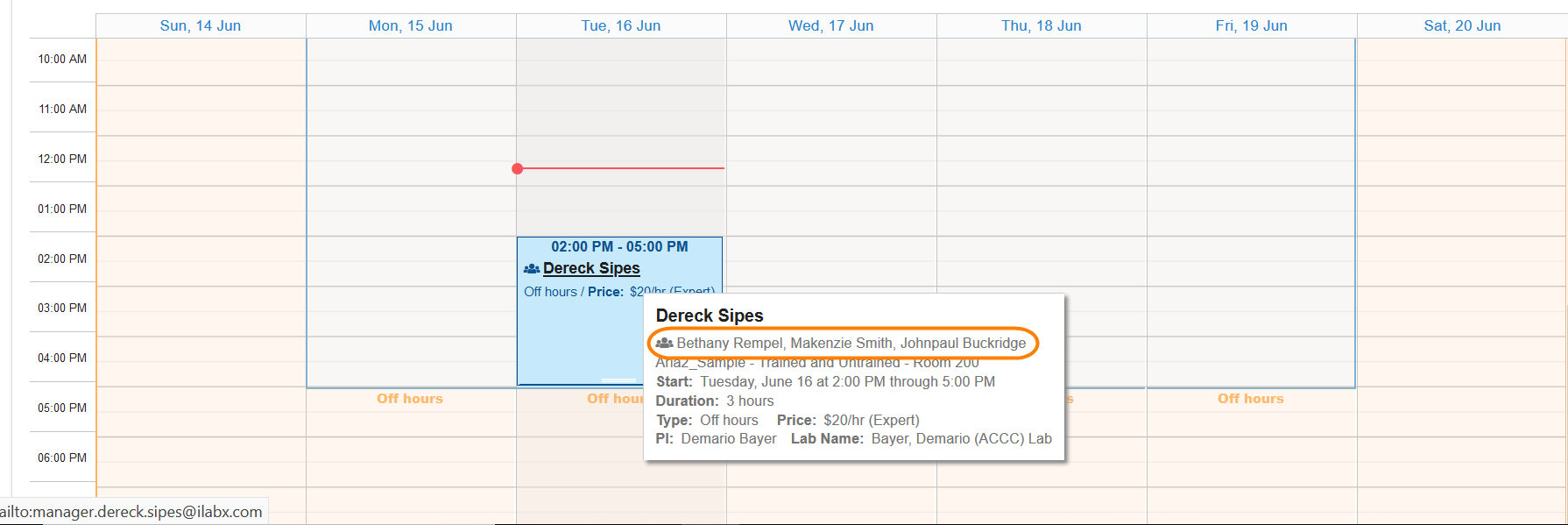Open the Dereck Sipes link in the event
Screen dimensions: 1568x525
point(591,268)
